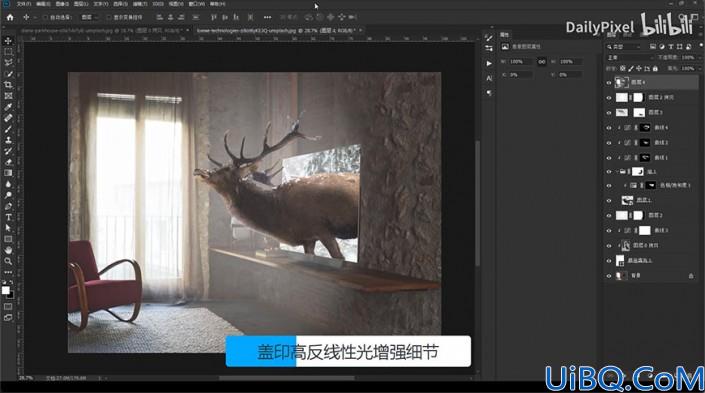Hide the 颜色填充 1 layer
Viewport: 705px width, 393px height.
pyautogui.click(x=609, y=260)
